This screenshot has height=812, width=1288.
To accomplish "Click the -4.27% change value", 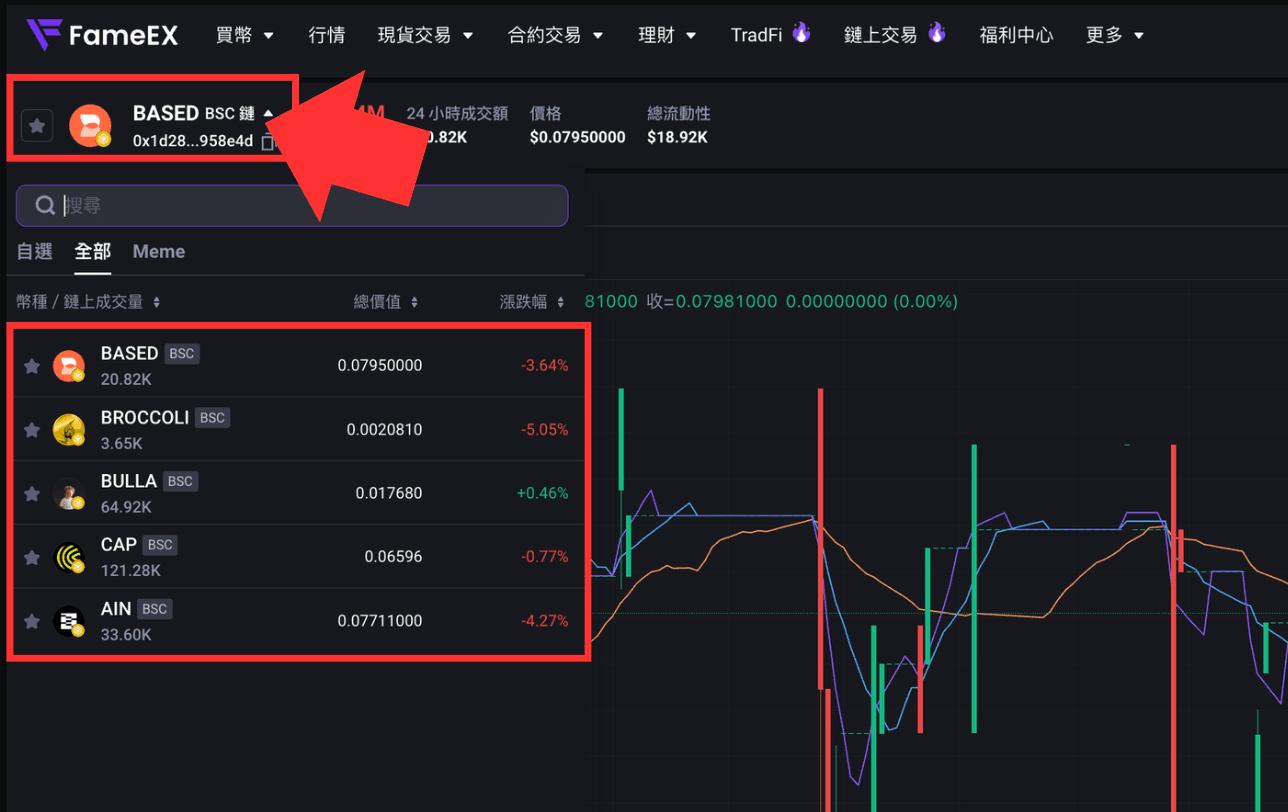I will 544,621.
